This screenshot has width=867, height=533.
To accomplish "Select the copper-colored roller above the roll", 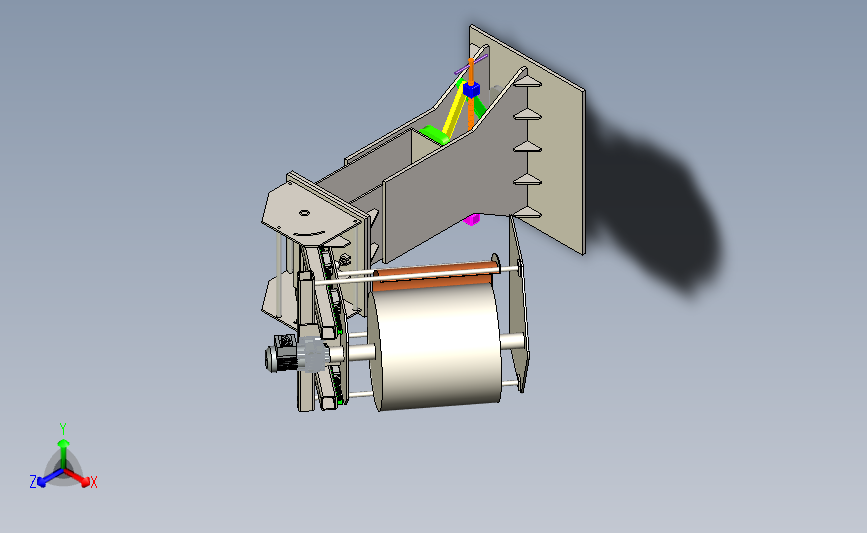I will pyautogui.click(x=434, y=274).
